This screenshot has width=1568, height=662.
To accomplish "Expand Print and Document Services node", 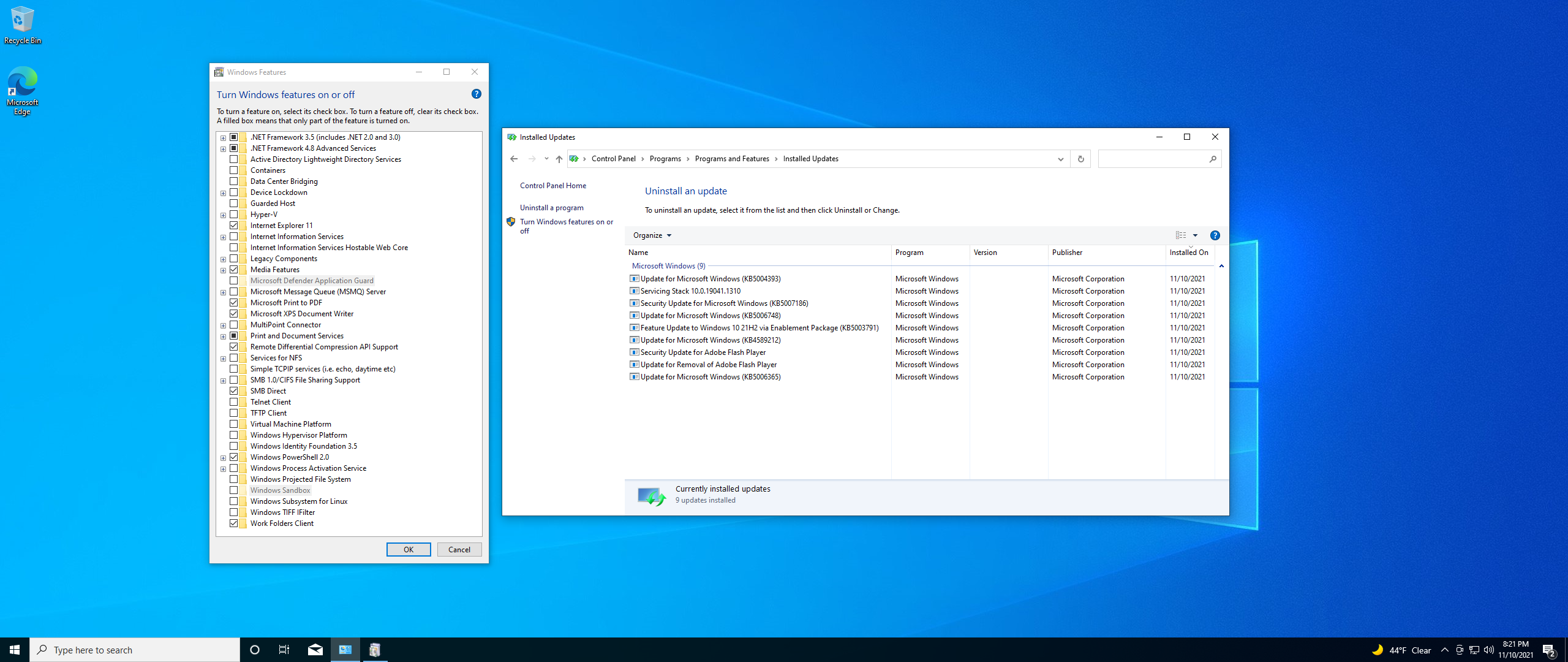I will (223, 337).
